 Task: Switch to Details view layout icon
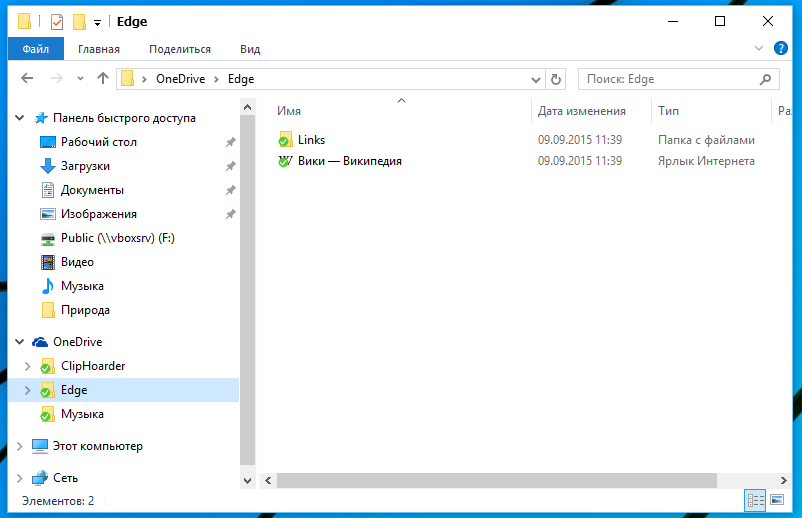click(x=755, y=501)
